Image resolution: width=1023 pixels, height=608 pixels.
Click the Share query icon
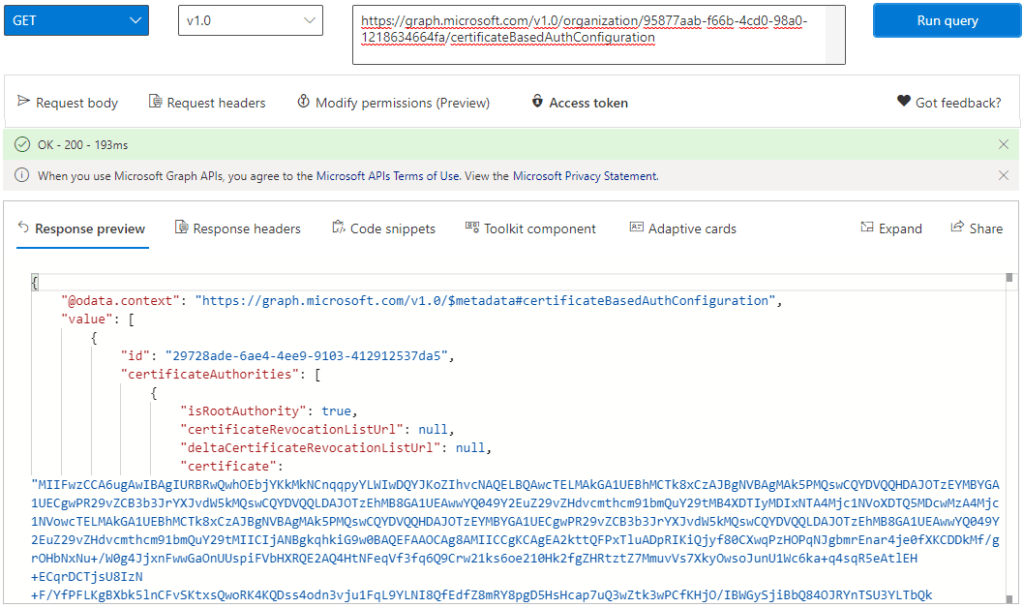coord(957,228)
